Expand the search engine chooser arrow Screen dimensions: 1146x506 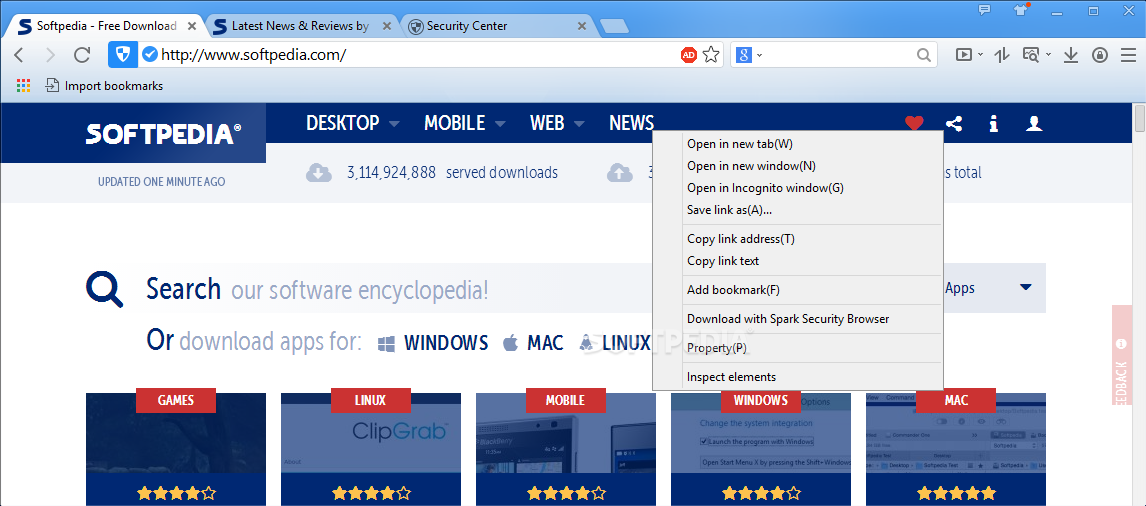point(760,55)
